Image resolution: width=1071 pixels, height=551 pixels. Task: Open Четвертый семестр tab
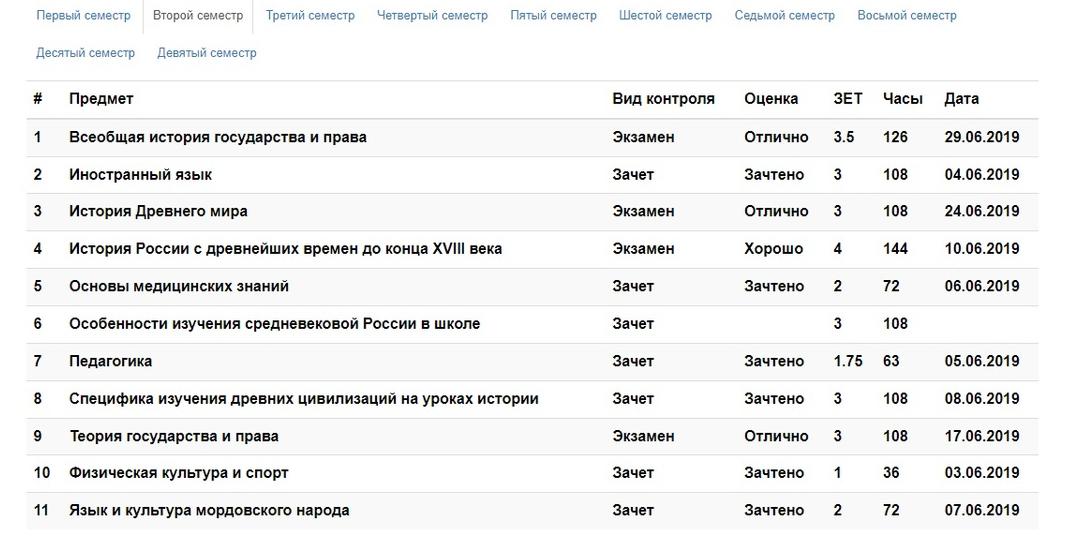432,15
